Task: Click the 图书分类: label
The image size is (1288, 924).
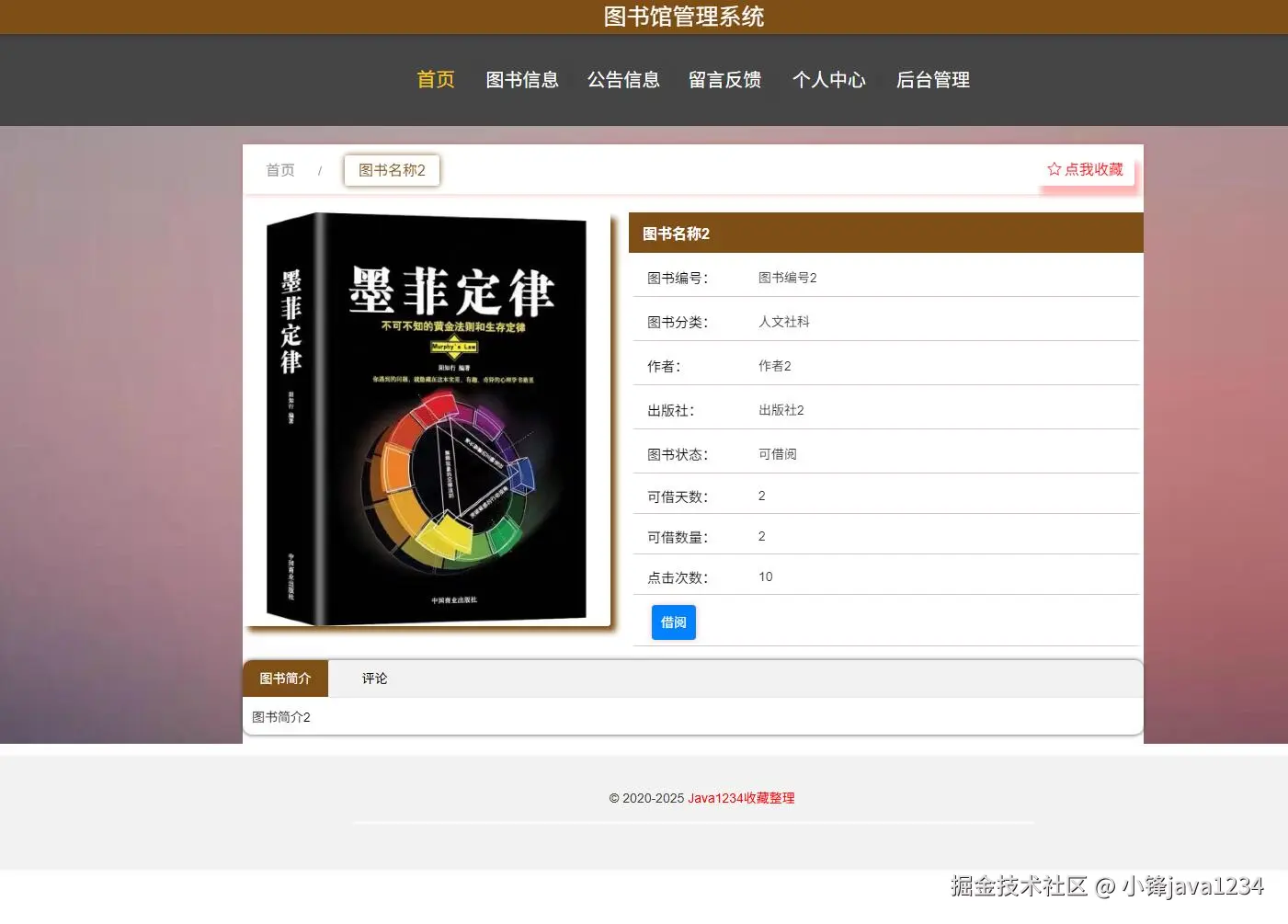Action: 678,322
